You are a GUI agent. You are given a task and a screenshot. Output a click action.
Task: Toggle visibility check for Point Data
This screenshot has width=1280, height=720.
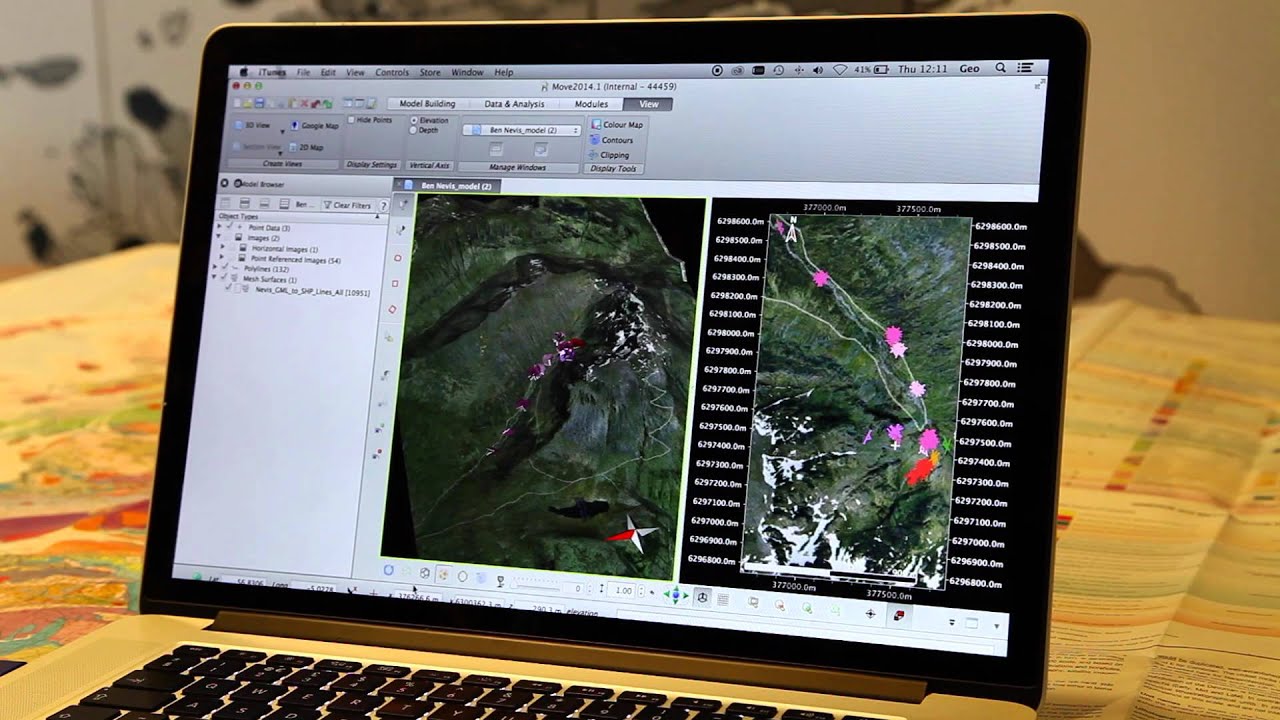click(x=228, y=228)
